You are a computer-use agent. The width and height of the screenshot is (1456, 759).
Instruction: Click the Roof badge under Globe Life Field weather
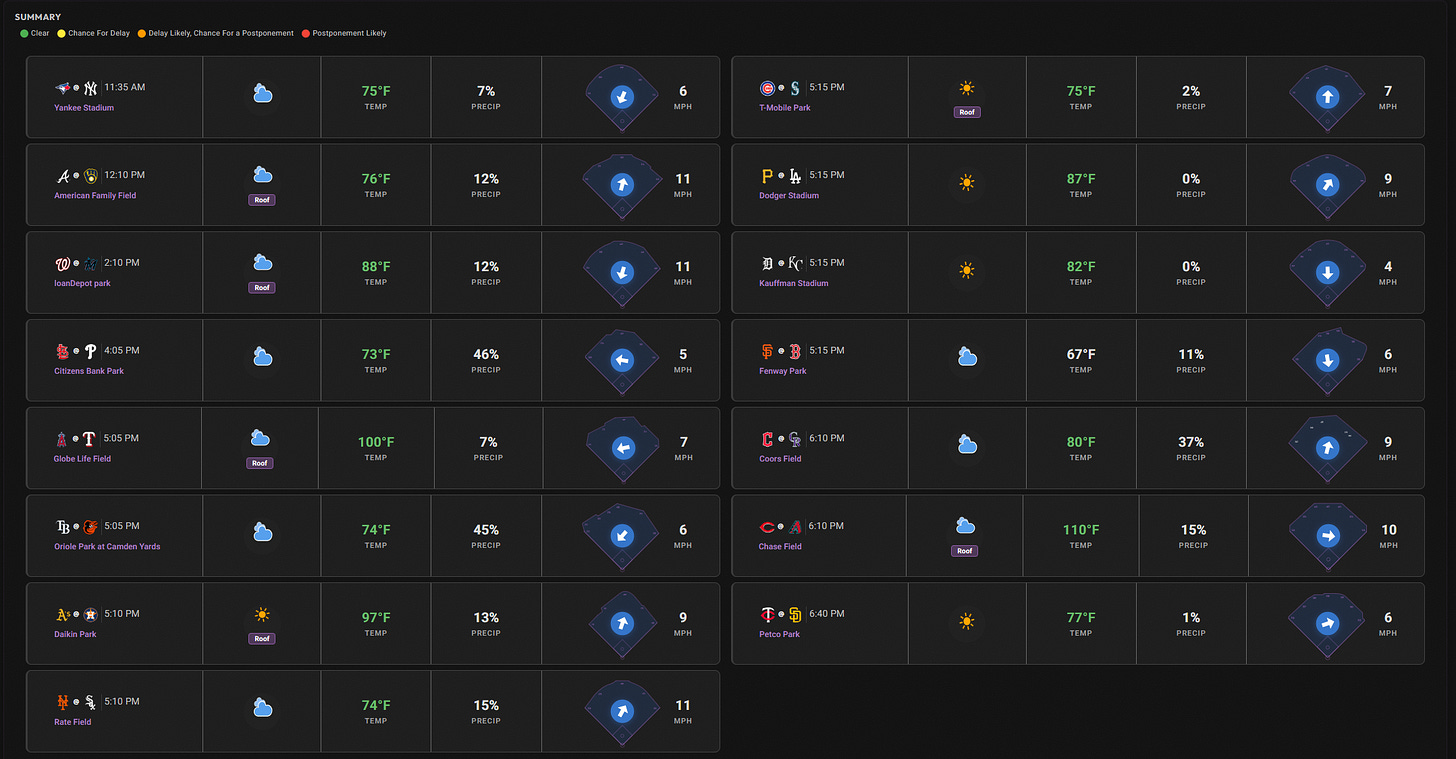click(260, 463)
